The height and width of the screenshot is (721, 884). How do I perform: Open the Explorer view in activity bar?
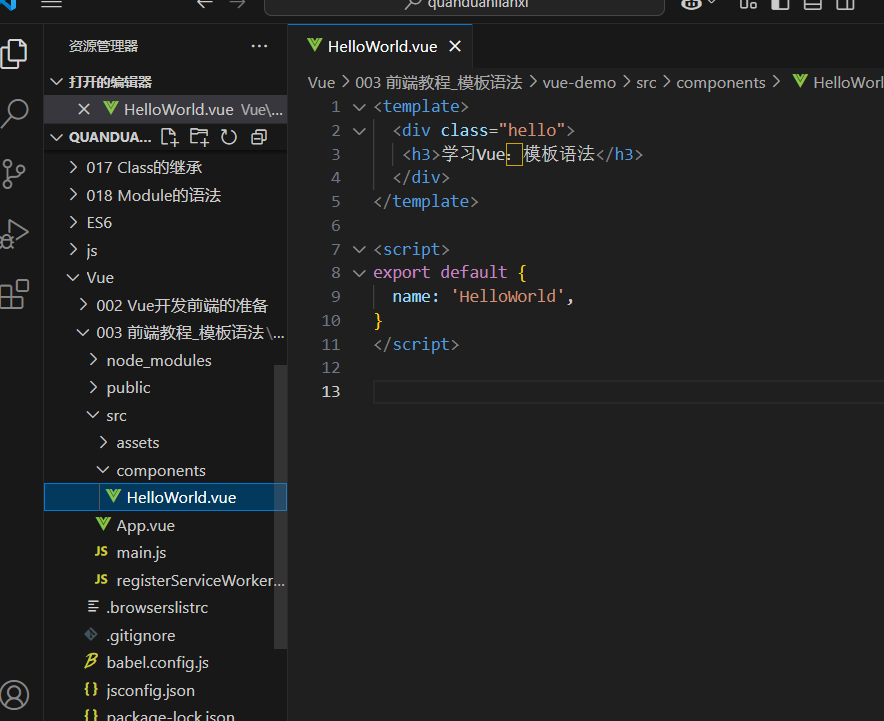(14, 54)
